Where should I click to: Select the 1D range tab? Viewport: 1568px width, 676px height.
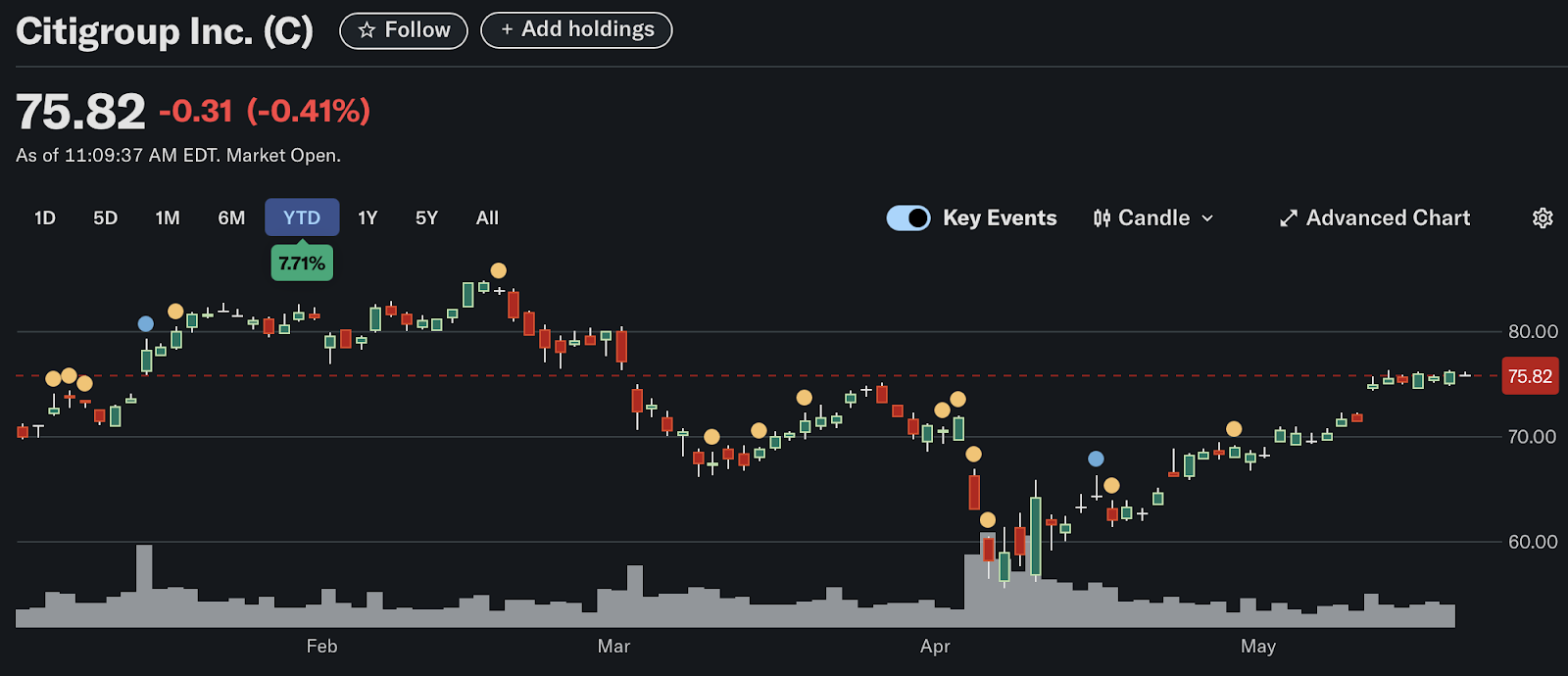(45, 217)
